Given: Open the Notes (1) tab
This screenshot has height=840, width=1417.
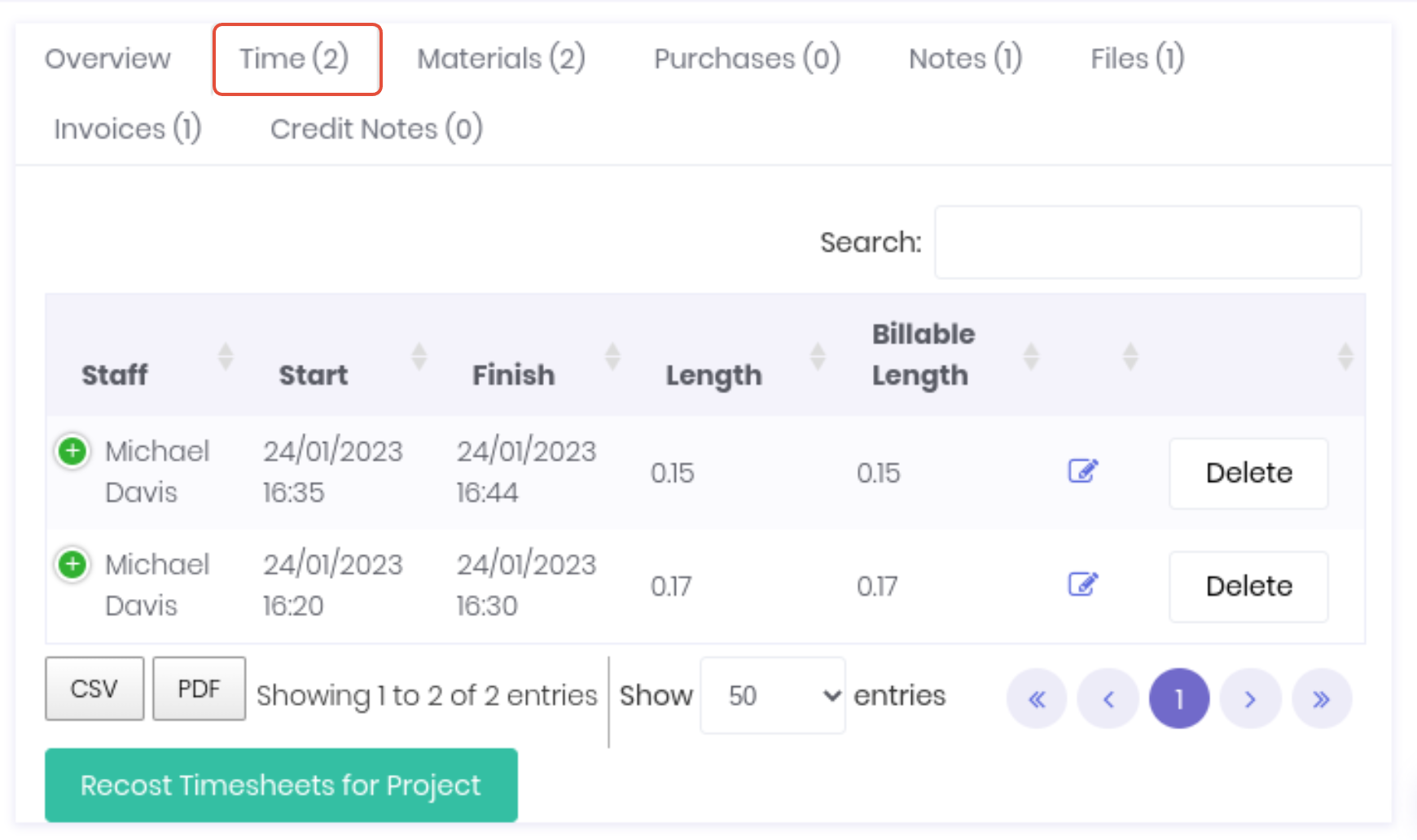Looking at the screenshot, I should pyautogui.click(x=965, y=59).
